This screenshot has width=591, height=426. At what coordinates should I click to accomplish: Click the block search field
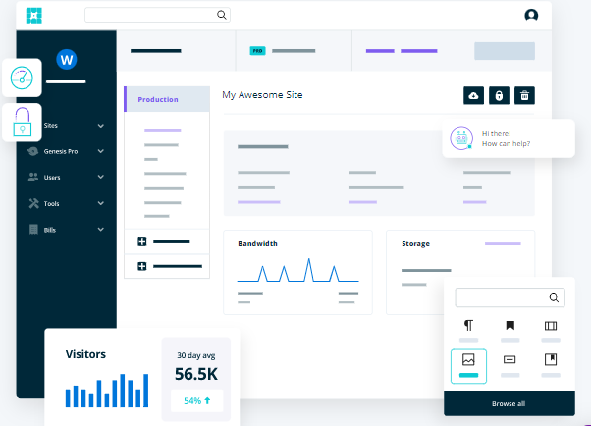[510, 297]
